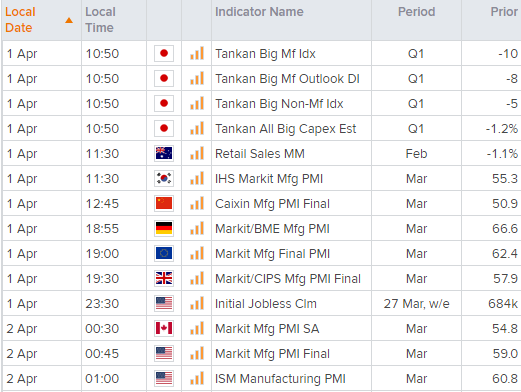The width and height of the screenshot is (521, 392).
Task: Click the Prior column header
Action: pyautogui.click(x=504, y=12)
